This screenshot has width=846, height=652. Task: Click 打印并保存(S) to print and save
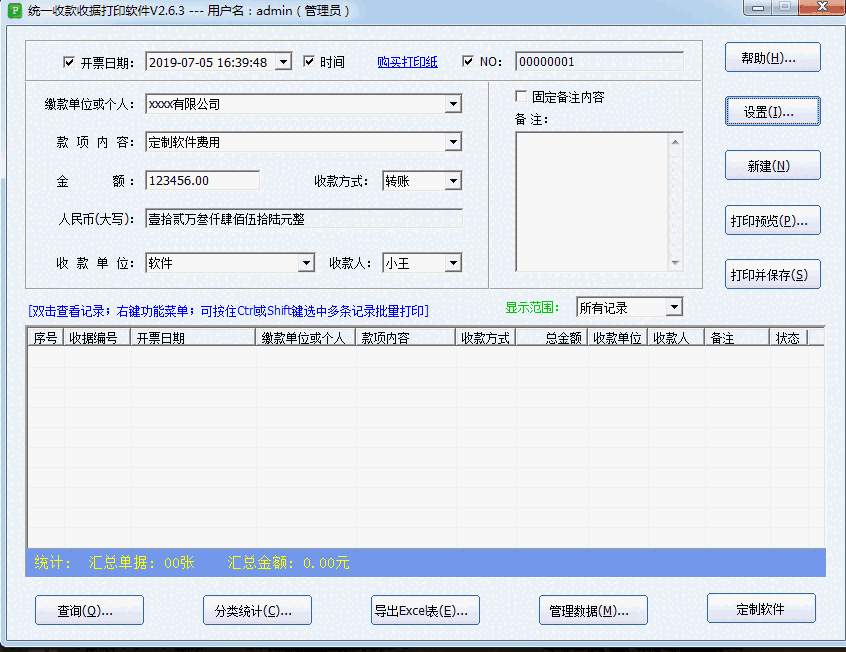[x=772, y=273]
